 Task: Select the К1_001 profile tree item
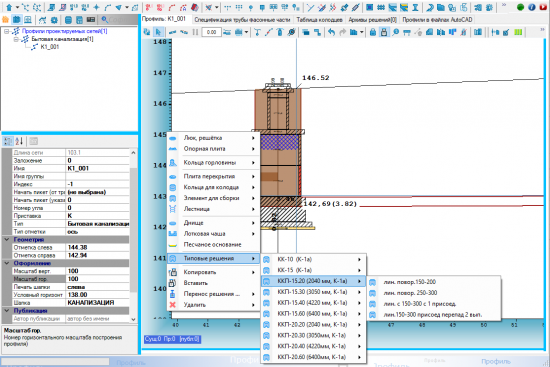point(50,47)
